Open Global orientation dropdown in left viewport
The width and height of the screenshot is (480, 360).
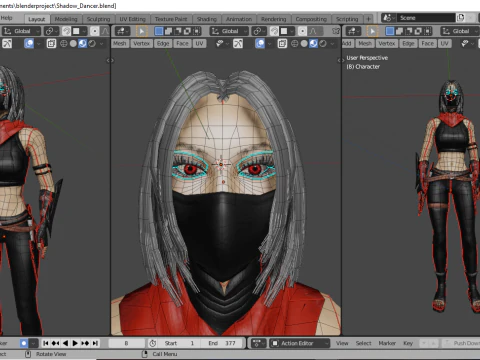tap(21, 31)
